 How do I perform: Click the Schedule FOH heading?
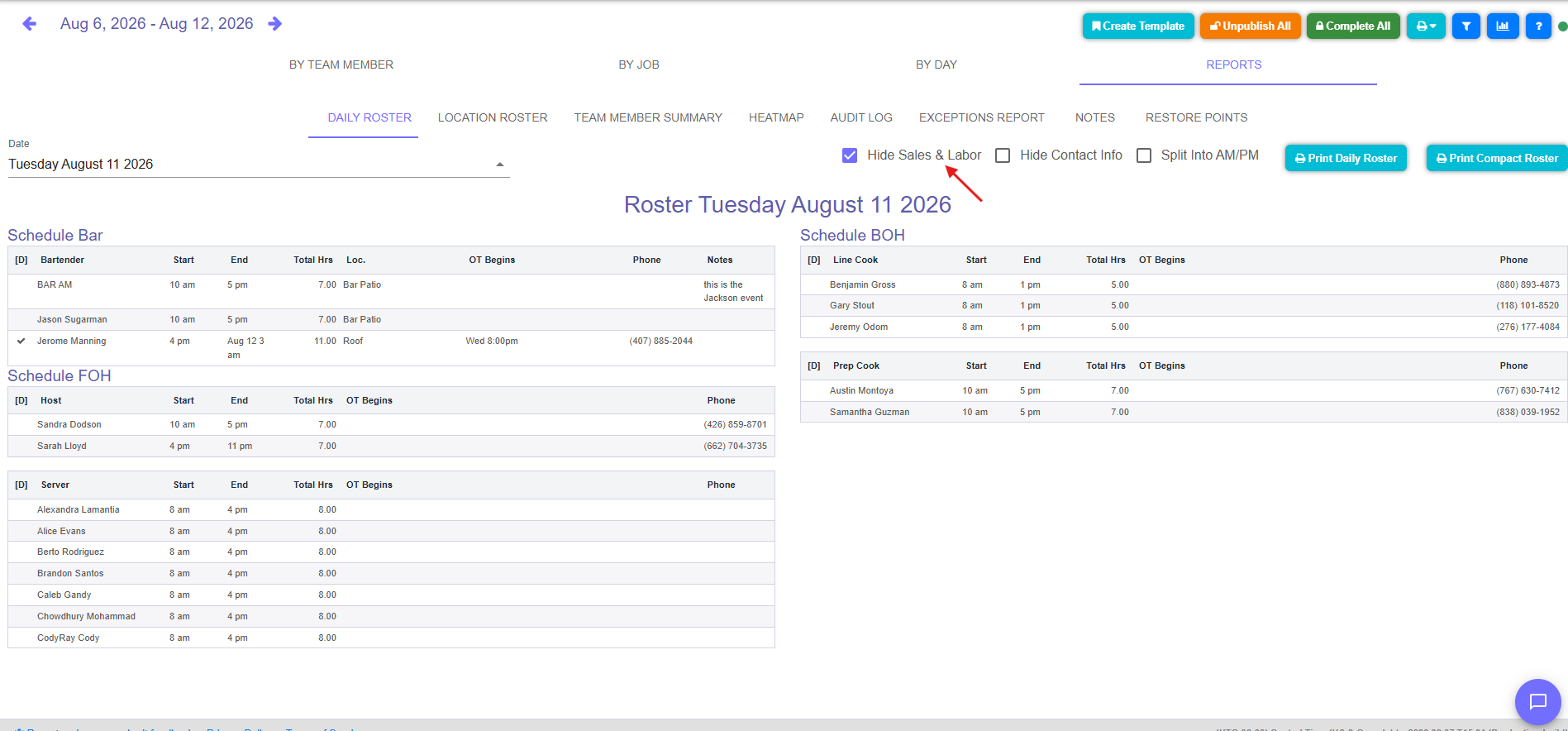pos(60,376)
